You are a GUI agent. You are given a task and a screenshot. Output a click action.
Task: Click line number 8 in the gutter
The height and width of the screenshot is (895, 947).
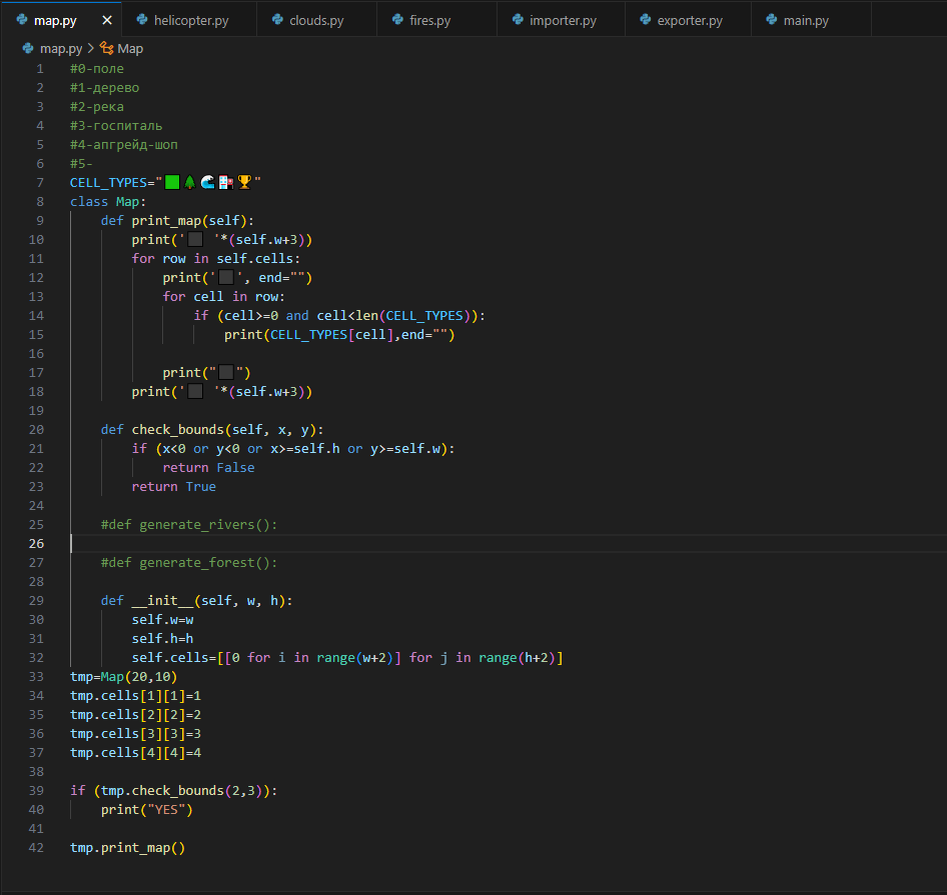[x=40, y=201]
